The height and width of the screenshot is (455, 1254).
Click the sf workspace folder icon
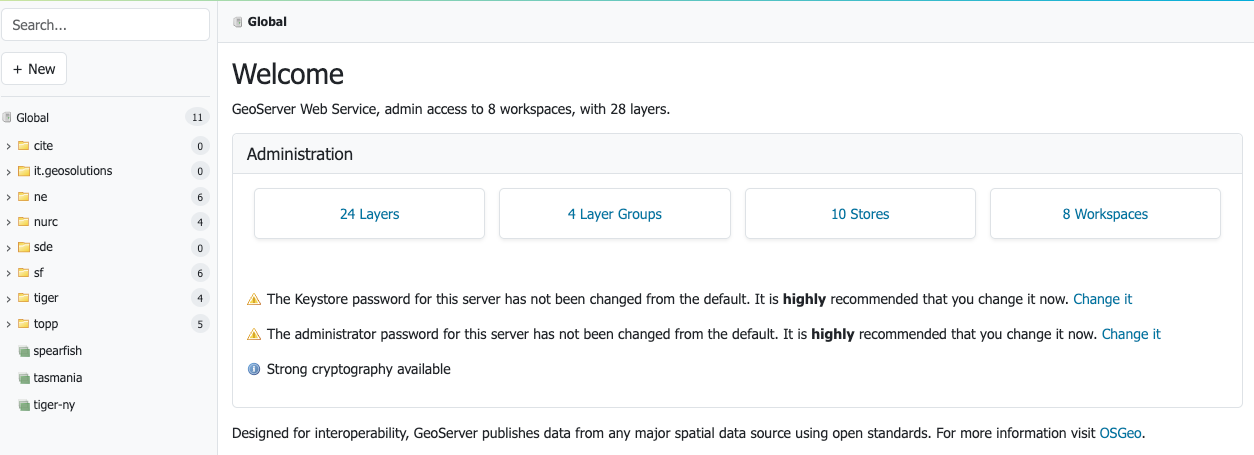pyautogui.click(x=23, y=273)
